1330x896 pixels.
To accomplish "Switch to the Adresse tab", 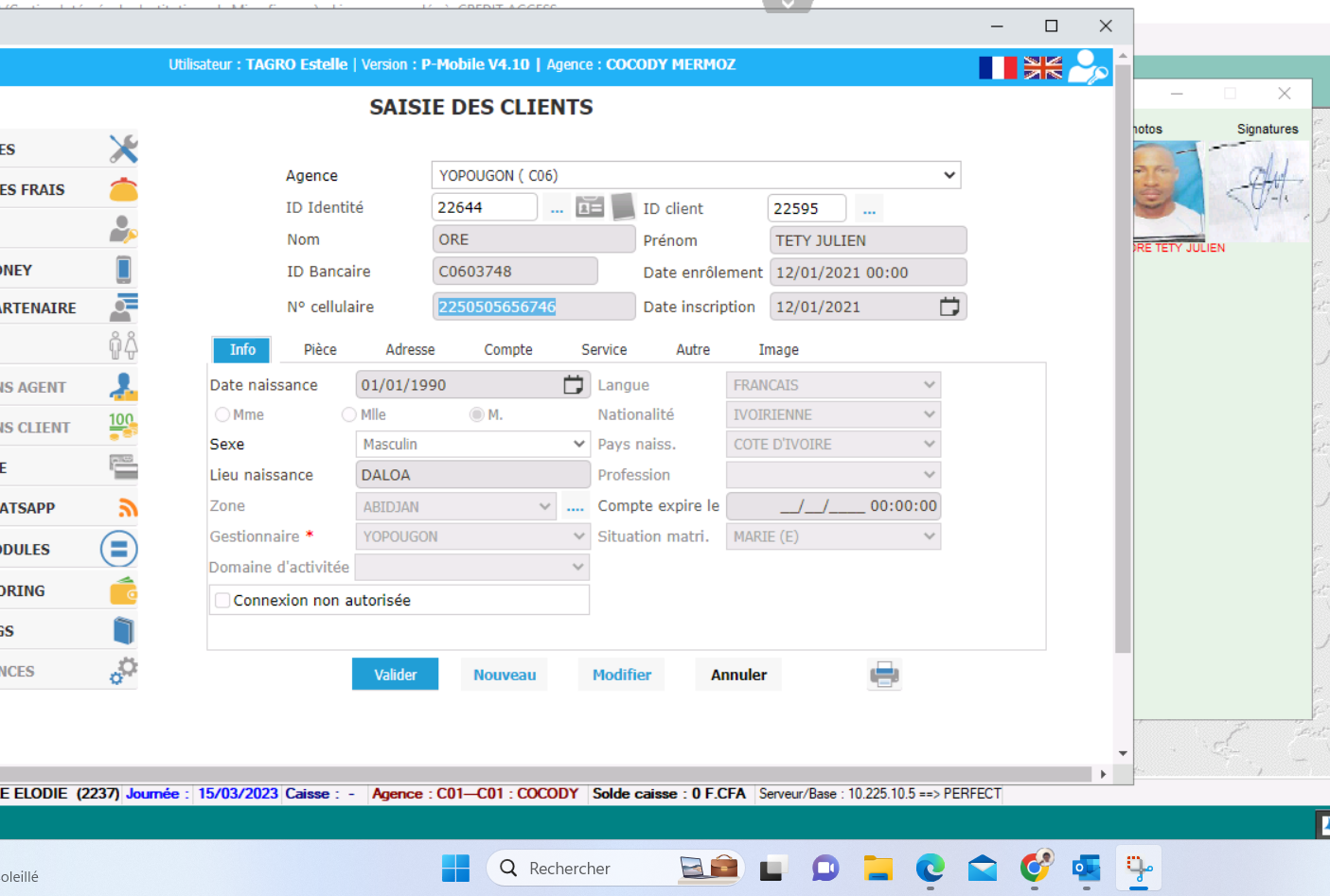I will coord(410,350).
